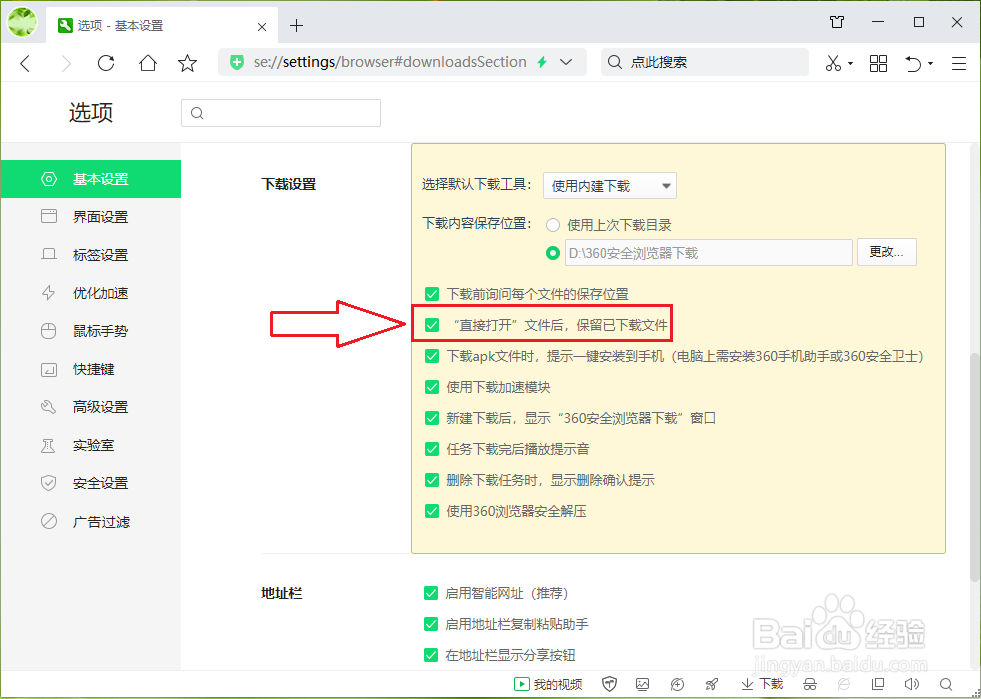Click the options page search box
The image size is (981, 699).
[280, 113]
